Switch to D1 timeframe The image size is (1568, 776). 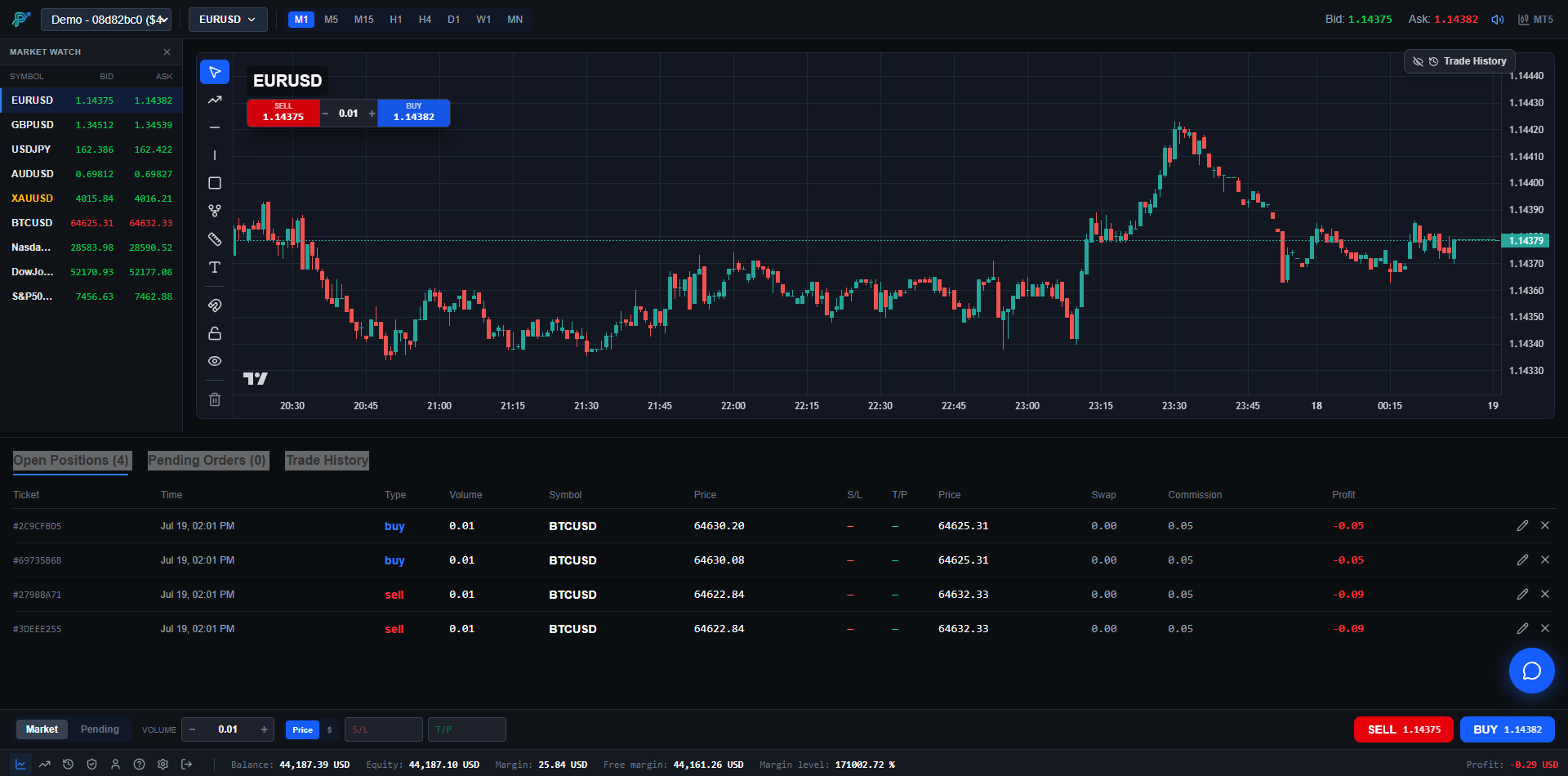coord(454,20)
